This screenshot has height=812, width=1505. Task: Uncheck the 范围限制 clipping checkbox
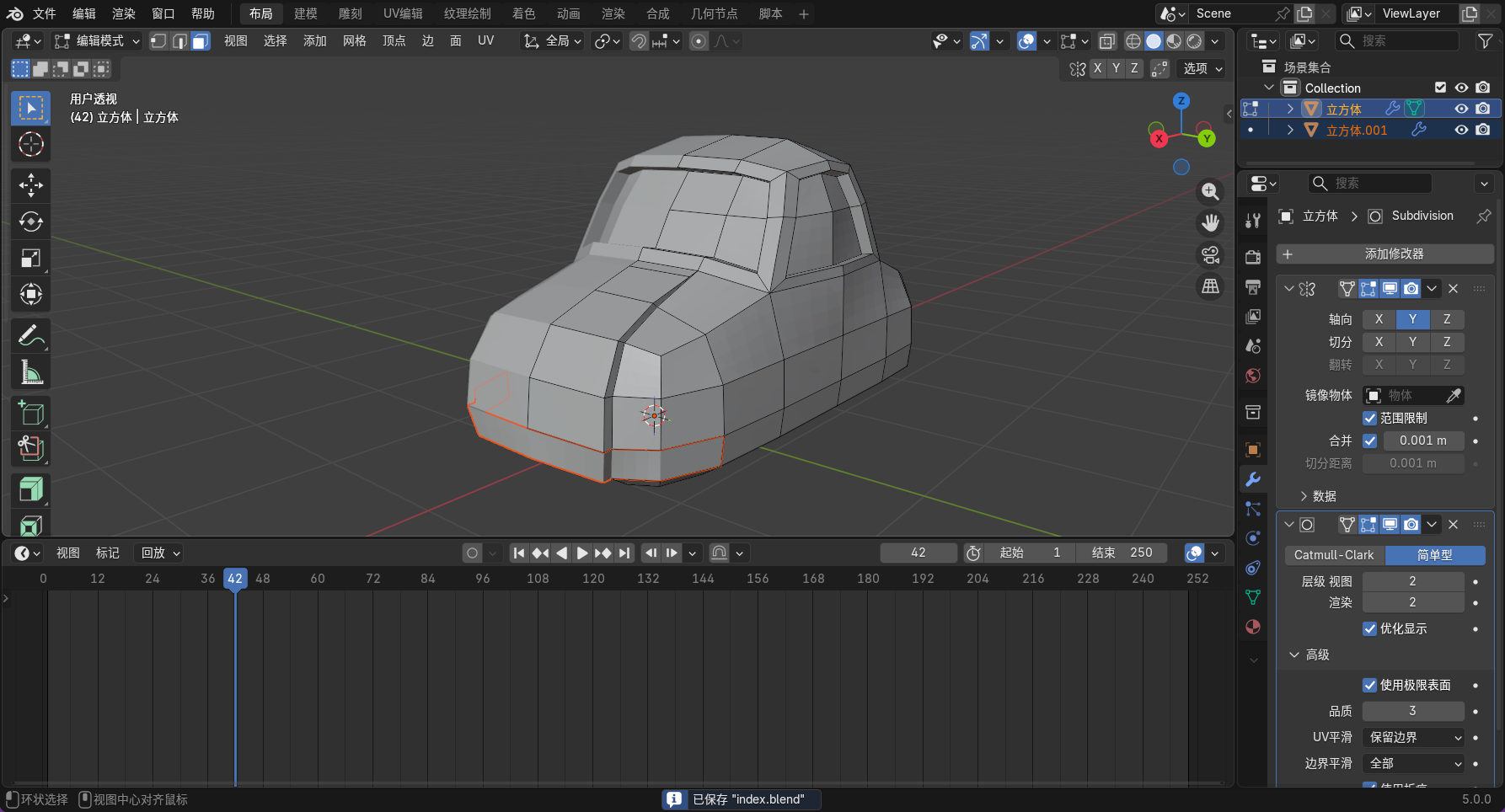(x=1369, y=419)
